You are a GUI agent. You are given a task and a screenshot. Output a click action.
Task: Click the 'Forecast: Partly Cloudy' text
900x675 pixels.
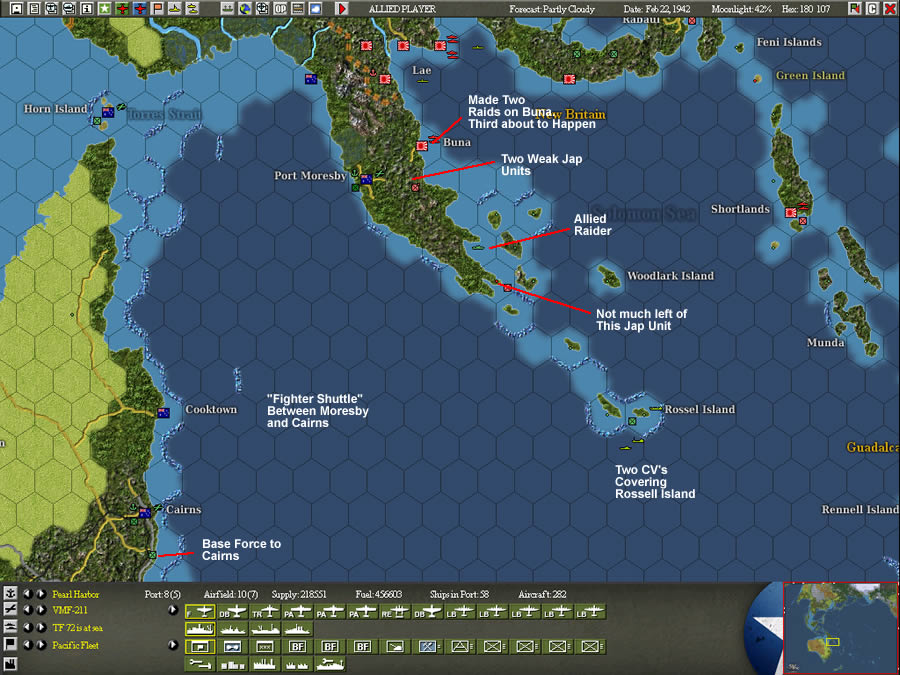point(552,9)
